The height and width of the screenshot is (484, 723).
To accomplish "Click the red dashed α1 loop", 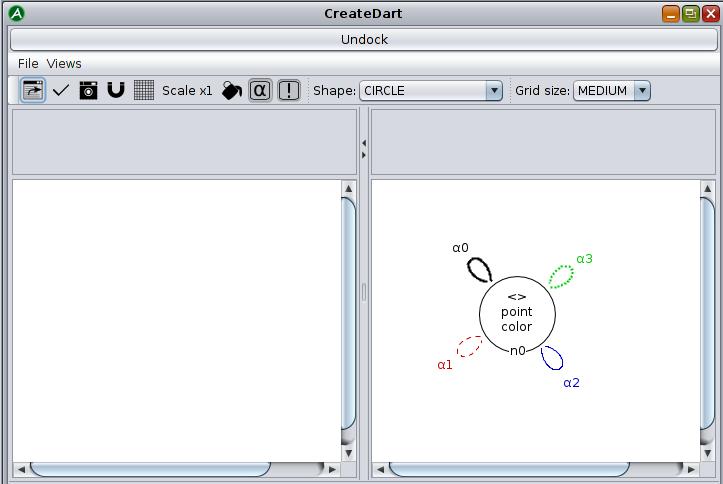I will click(x=469, y=346).
